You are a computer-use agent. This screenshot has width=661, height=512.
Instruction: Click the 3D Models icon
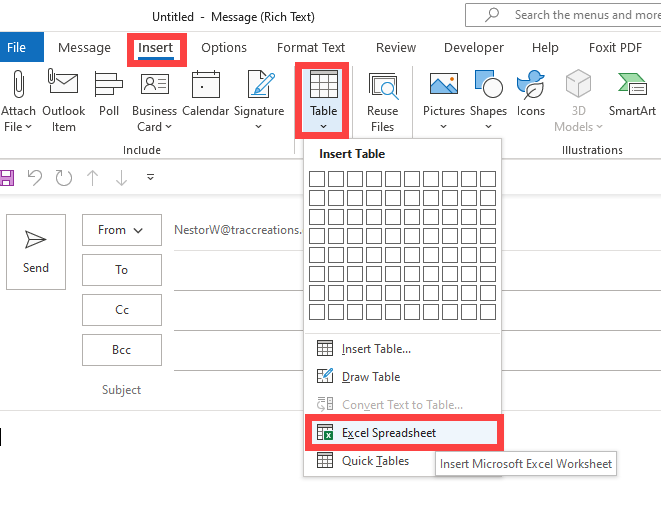(578, 83)
